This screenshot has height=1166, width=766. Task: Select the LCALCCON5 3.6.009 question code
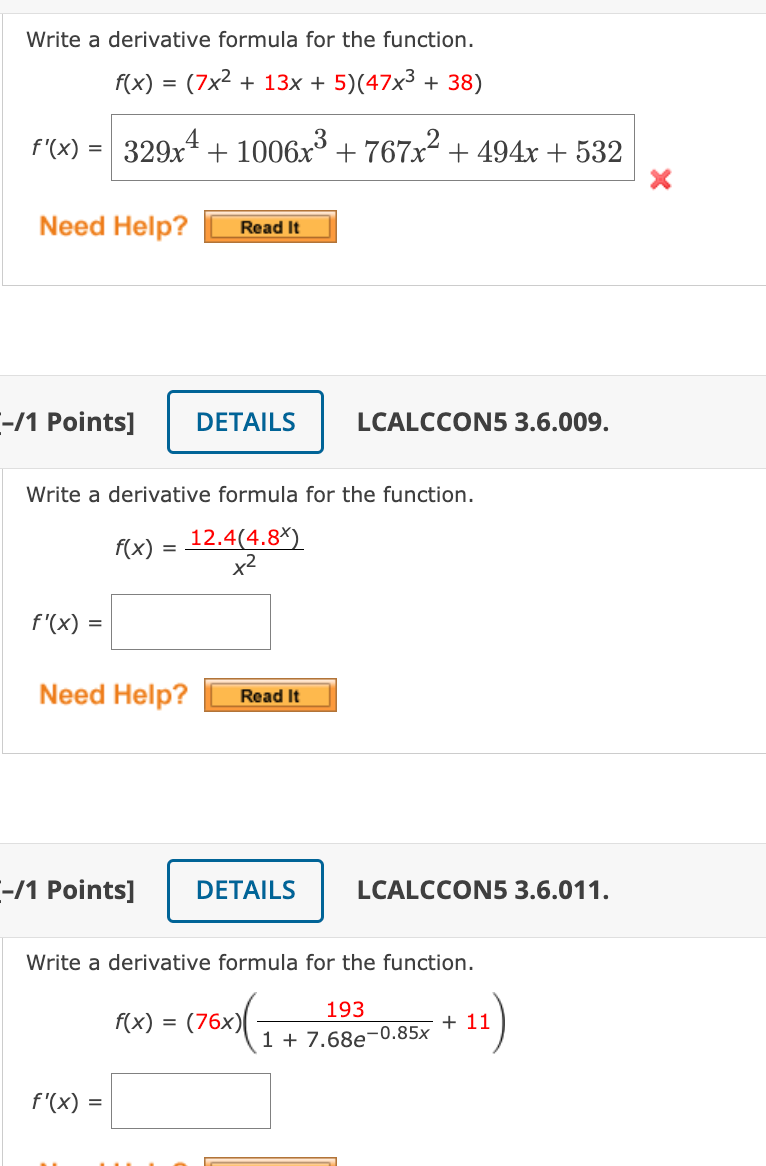[x=483, y=422]
